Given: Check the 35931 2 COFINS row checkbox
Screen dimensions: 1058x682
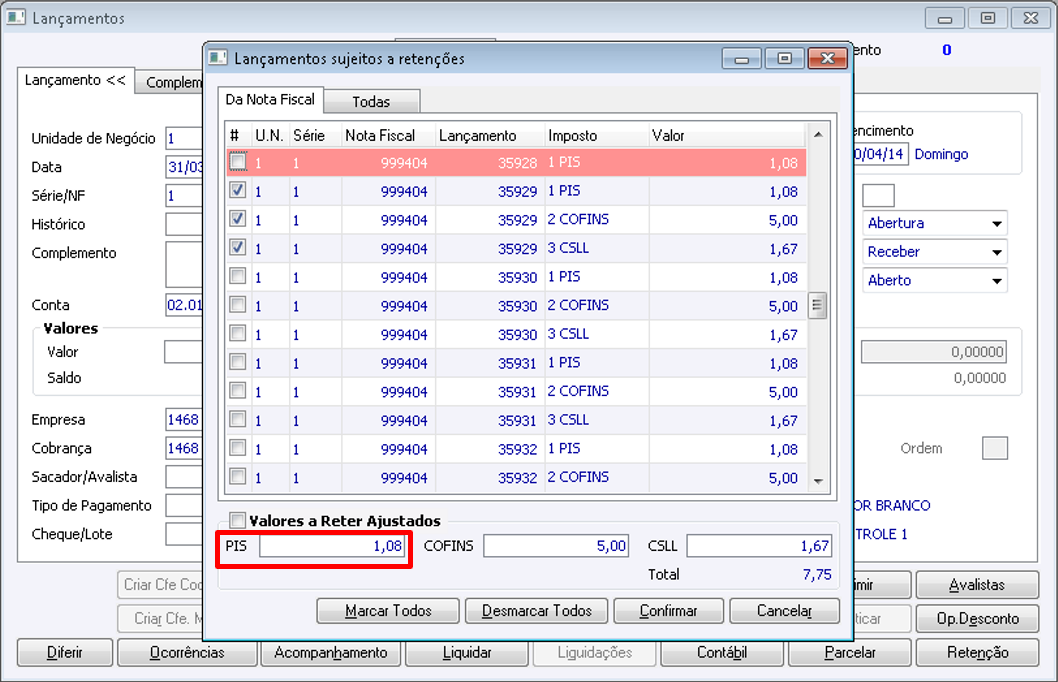Looking at the screenshot, I should click(x=238, y=391).
